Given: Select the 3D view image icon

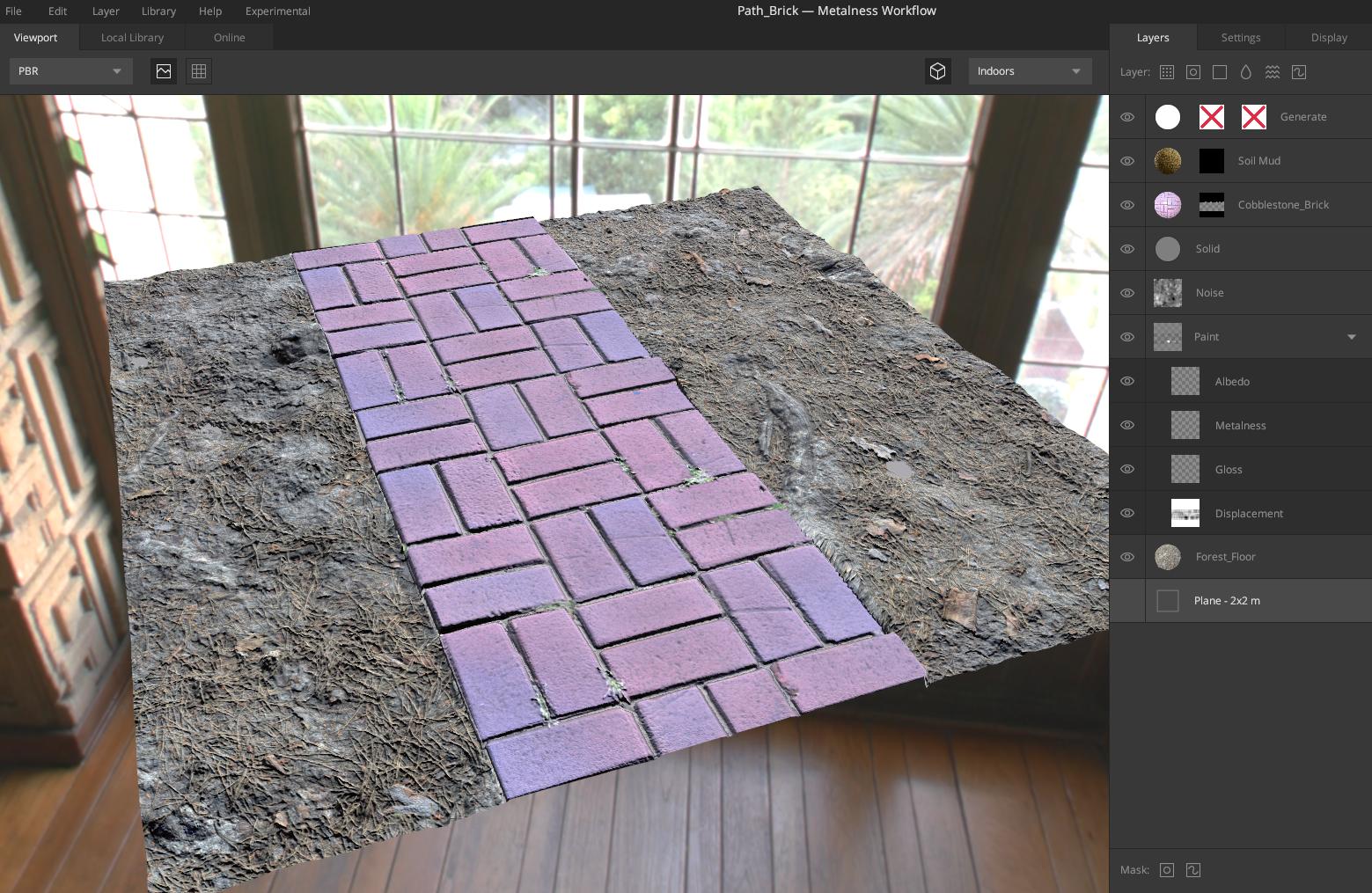Looking at the screenshot, I should tap(164, 71).
